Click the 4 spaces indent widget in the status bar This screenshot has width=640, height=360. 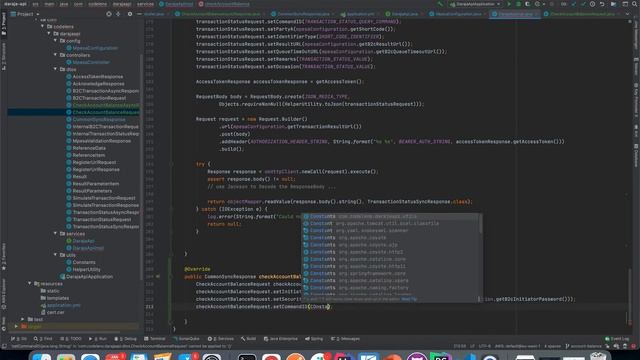[552, 346]
